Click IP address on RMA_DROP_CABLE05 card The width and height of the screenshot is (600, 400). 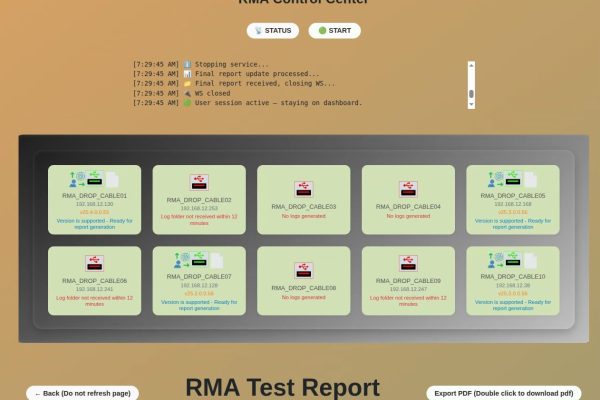pos(513,204)
